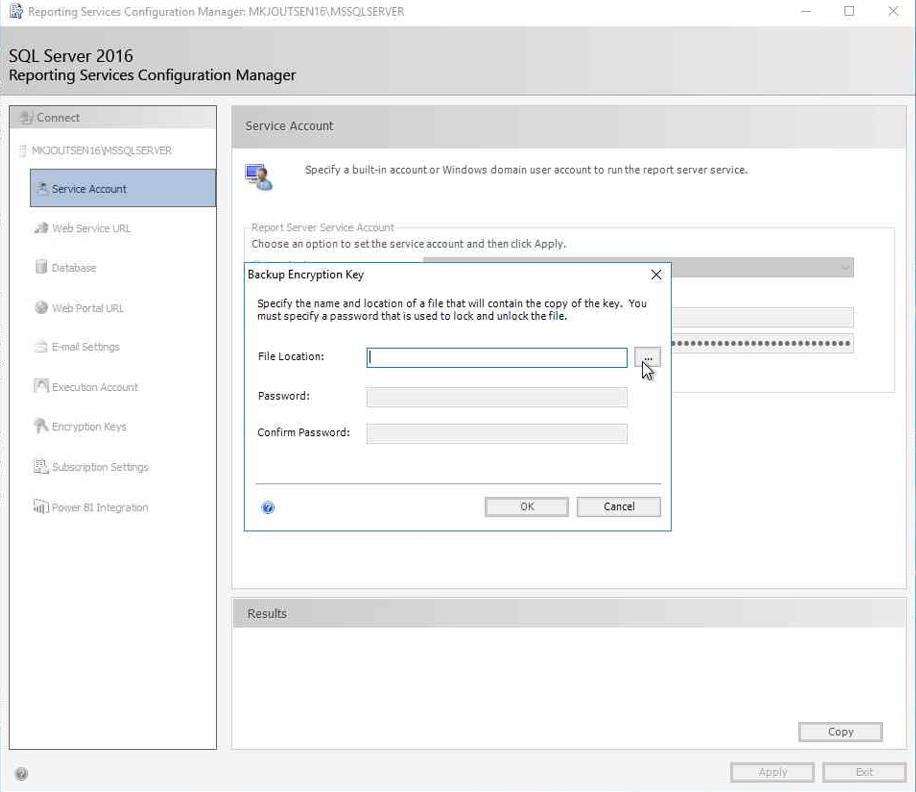Click the Connect plug icon
The width and height of the screenshot is (916, 792).
click(26, 117)
